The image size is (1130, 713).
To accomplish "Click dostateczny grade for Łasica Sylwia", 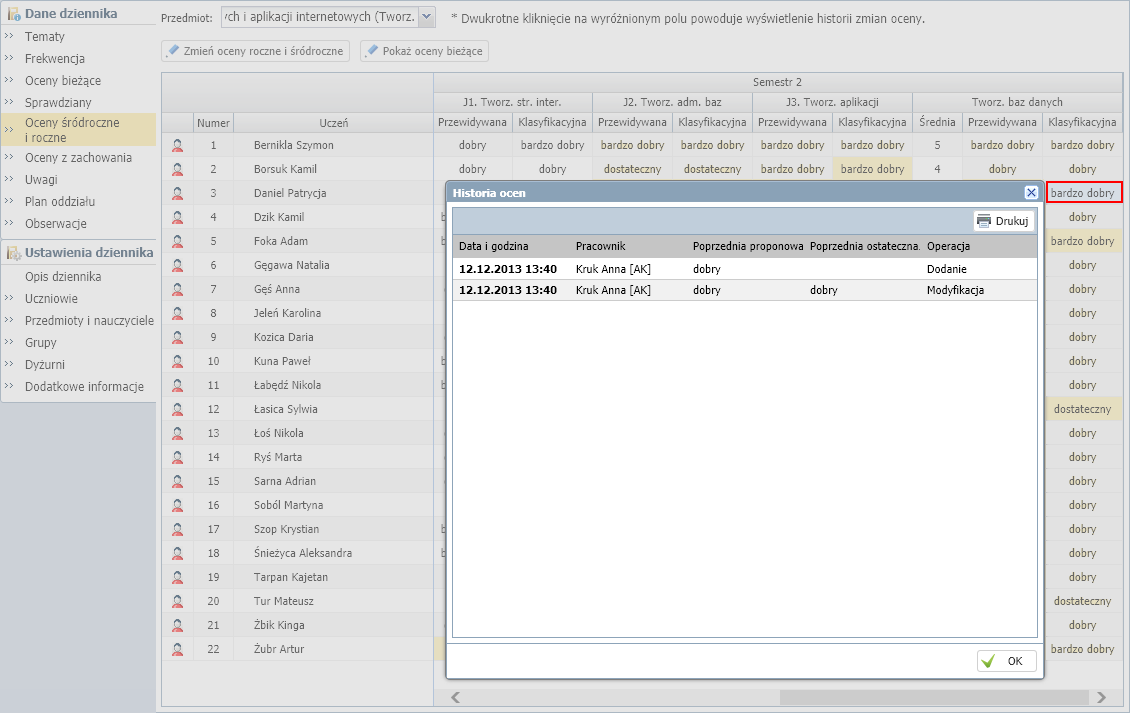I will coord(1082,409).
